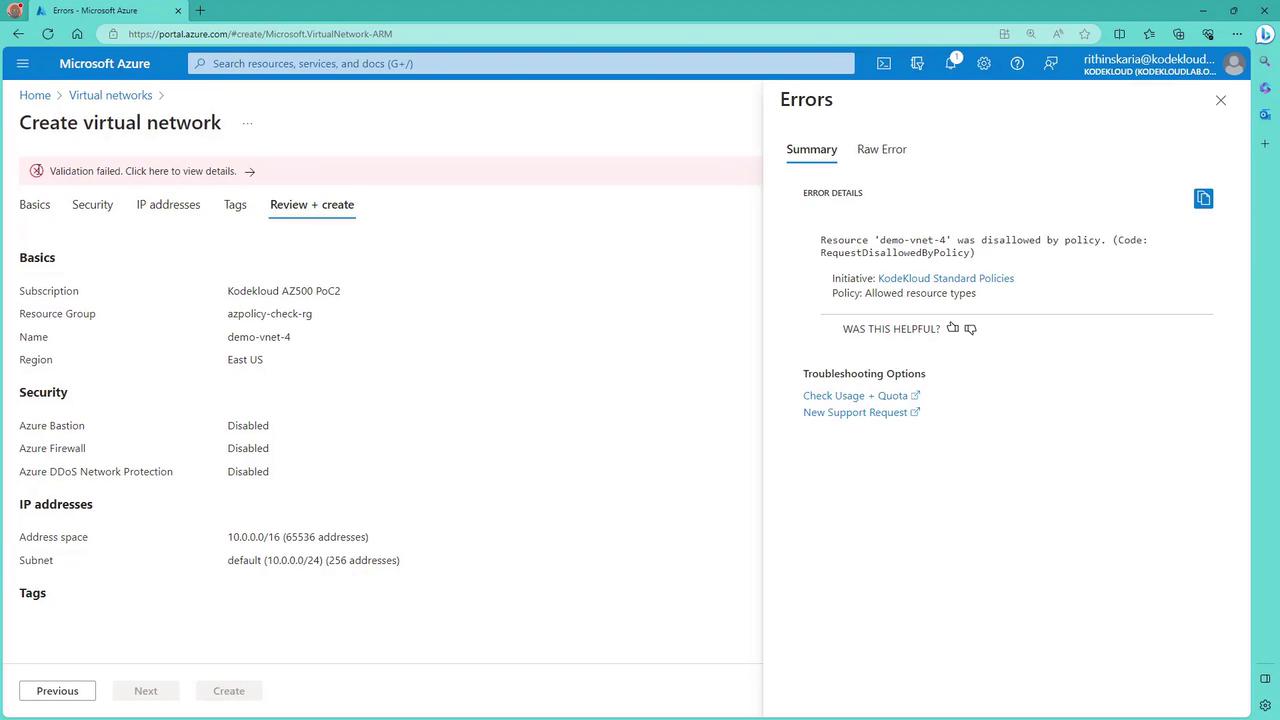Click the 'East US' region value
This screenshot has height=720, width=1280.
tap(245, 360)
